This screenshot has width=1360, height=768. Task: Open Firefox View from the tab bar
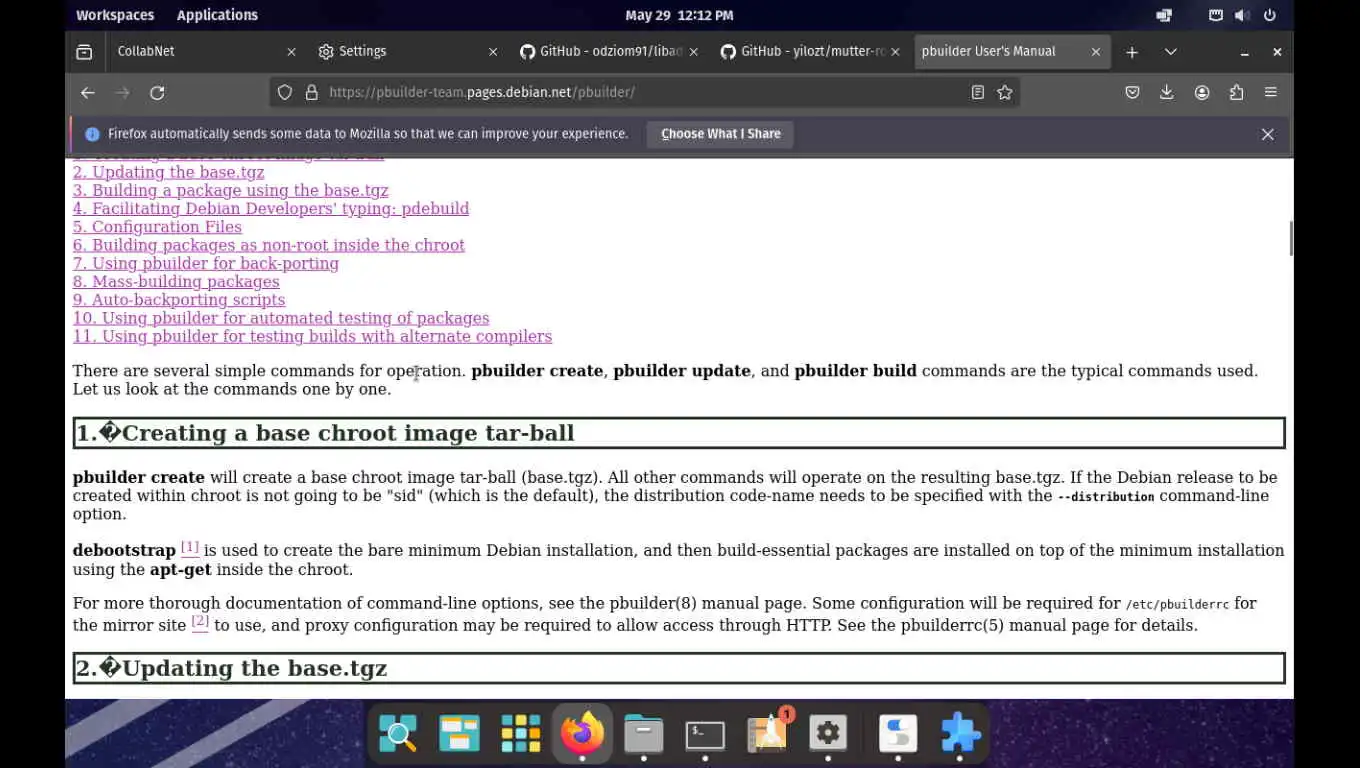pos(84,51)
